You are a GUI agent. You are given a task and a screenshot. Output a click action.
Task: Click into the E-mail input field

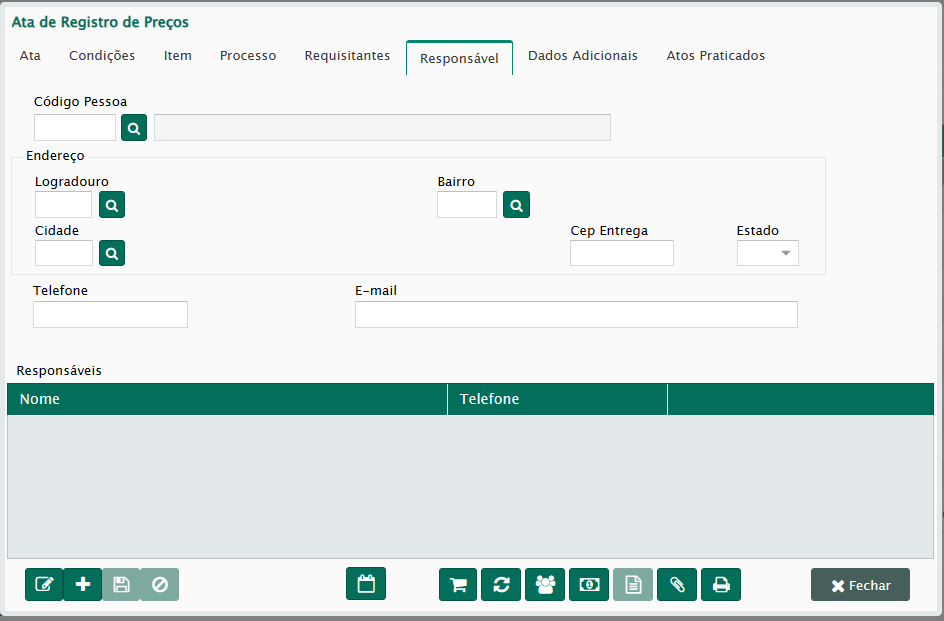pyautogui.click(x=576, y=315)
